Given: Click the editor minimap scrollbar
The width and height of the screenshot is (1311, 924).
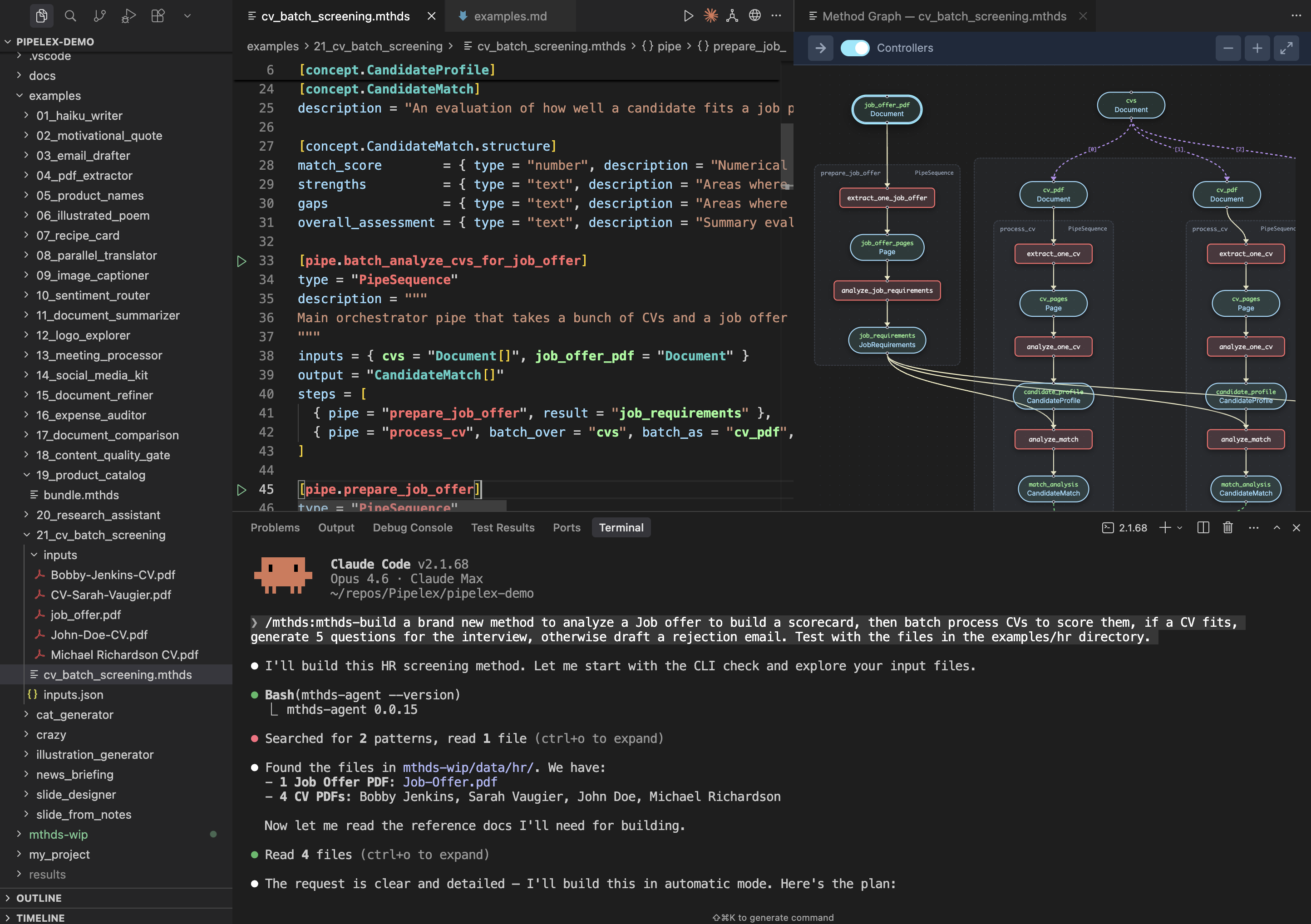Looking at the screenshot, I should tap(787, 154).
